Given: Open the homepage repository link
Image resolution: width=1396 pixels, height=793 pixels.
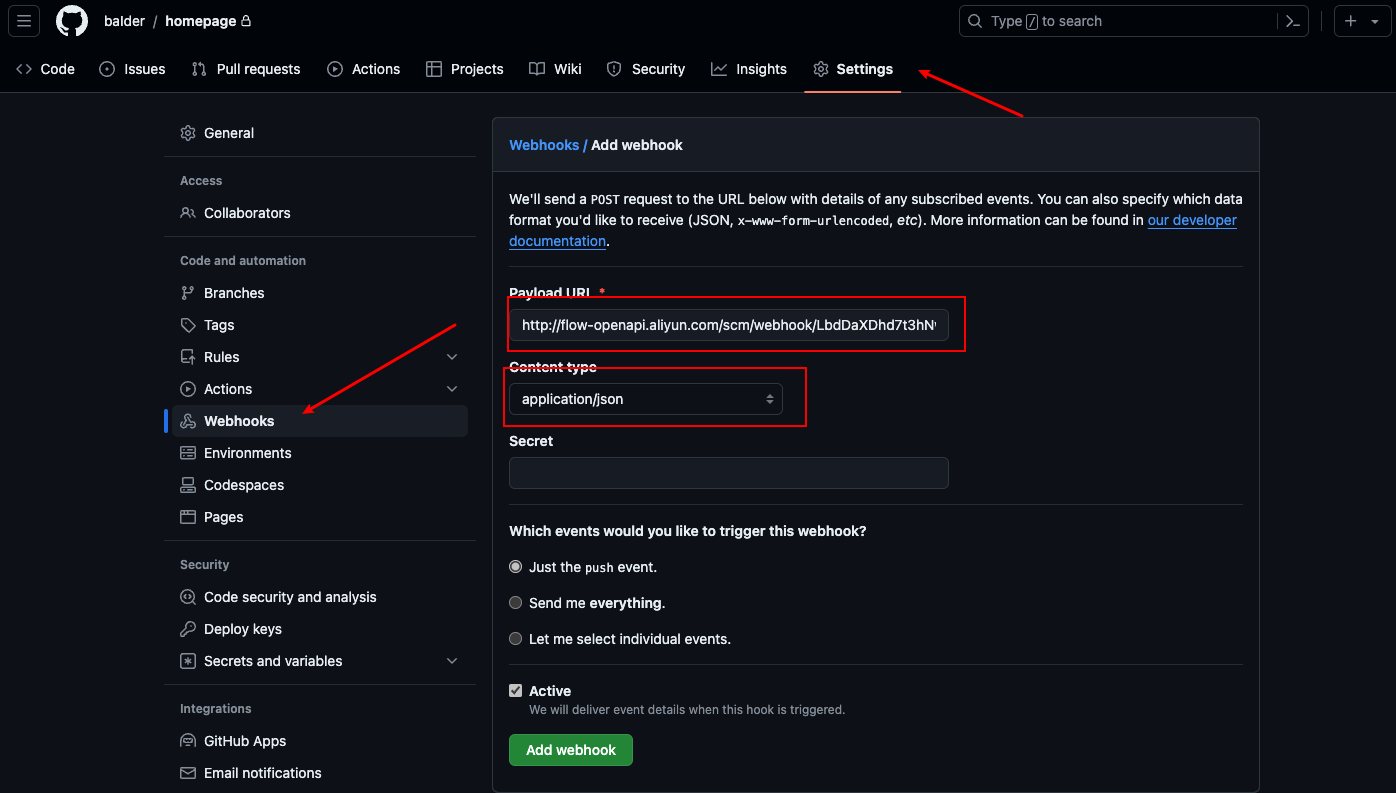Looking at the screenshot, I should 201,21.
